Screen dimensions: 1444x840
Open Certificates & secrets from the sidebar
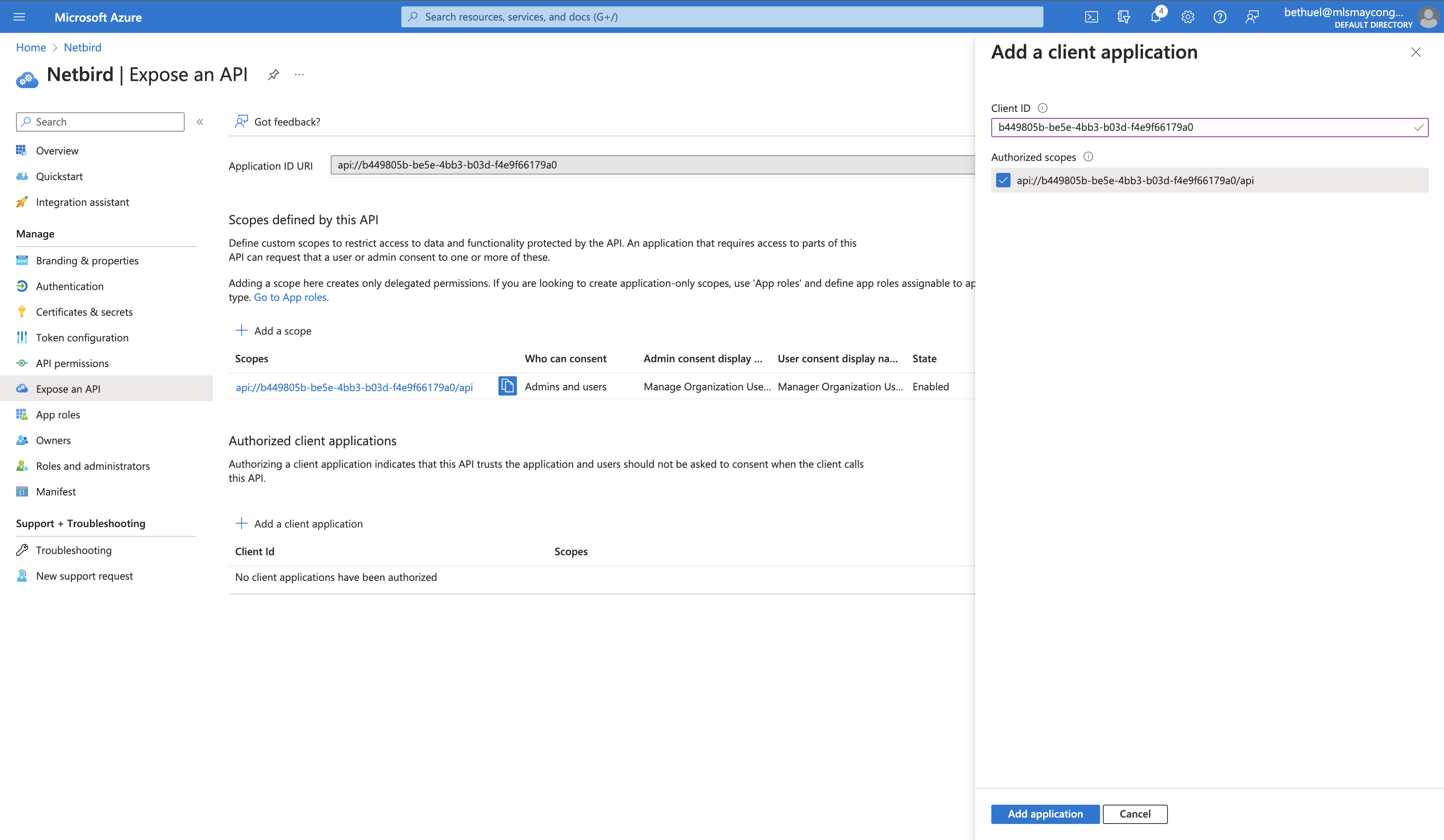[84, 312]
